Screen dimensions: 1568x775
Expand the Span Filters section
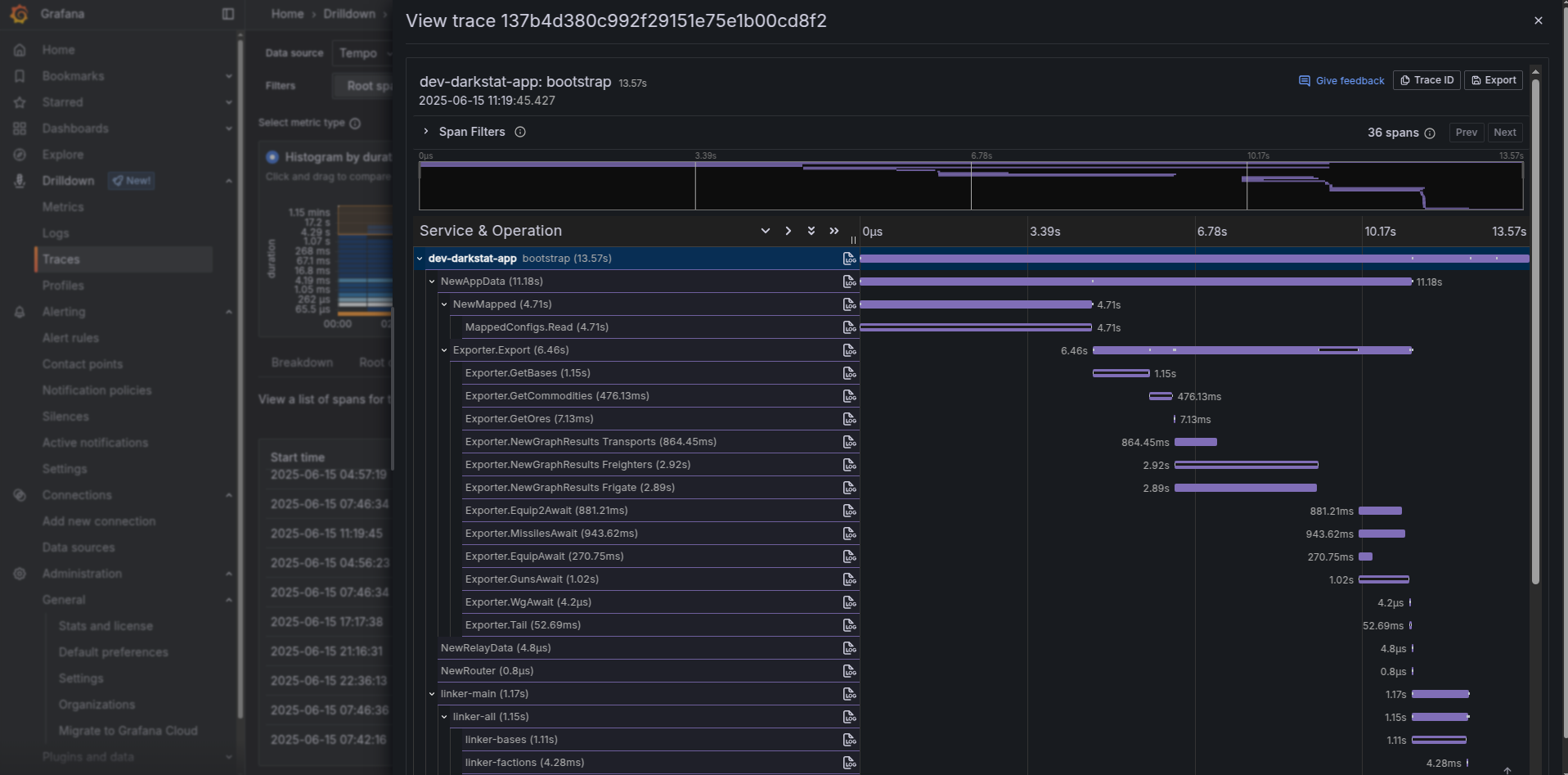tap(426, 132)
